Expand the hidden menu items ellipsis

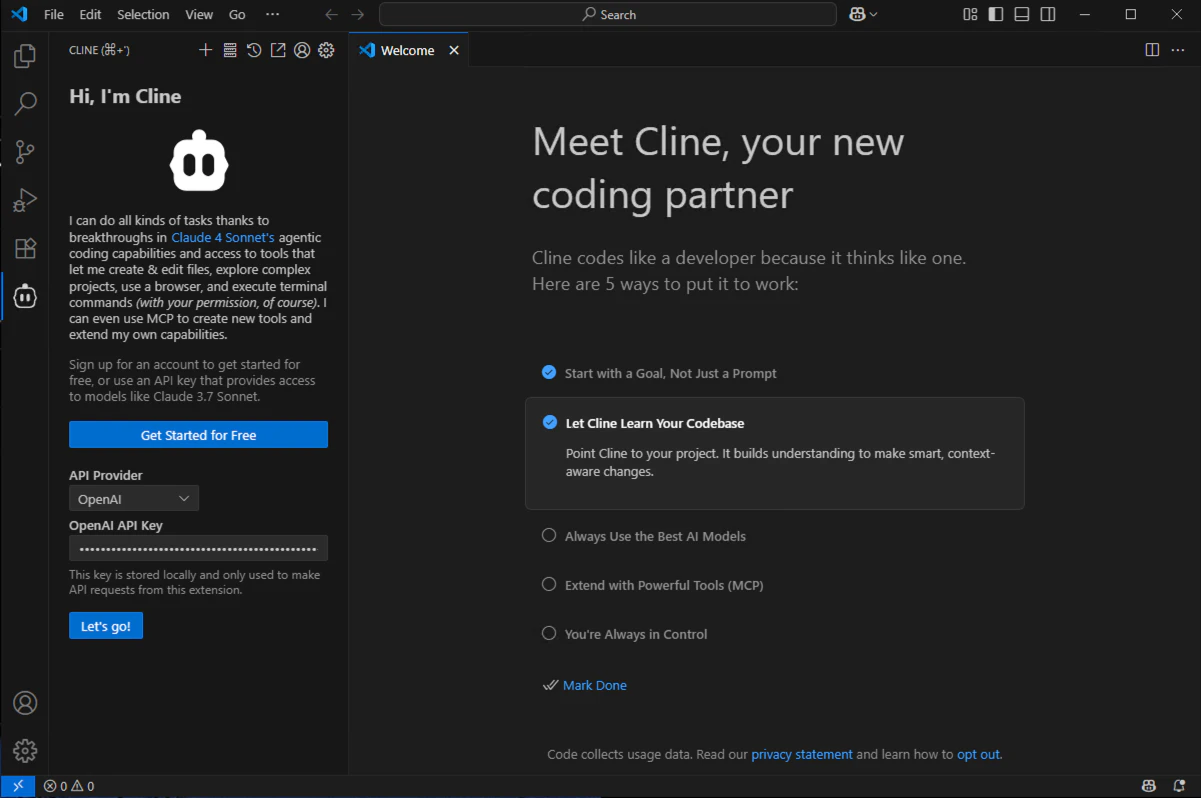(x=272, y=14)
